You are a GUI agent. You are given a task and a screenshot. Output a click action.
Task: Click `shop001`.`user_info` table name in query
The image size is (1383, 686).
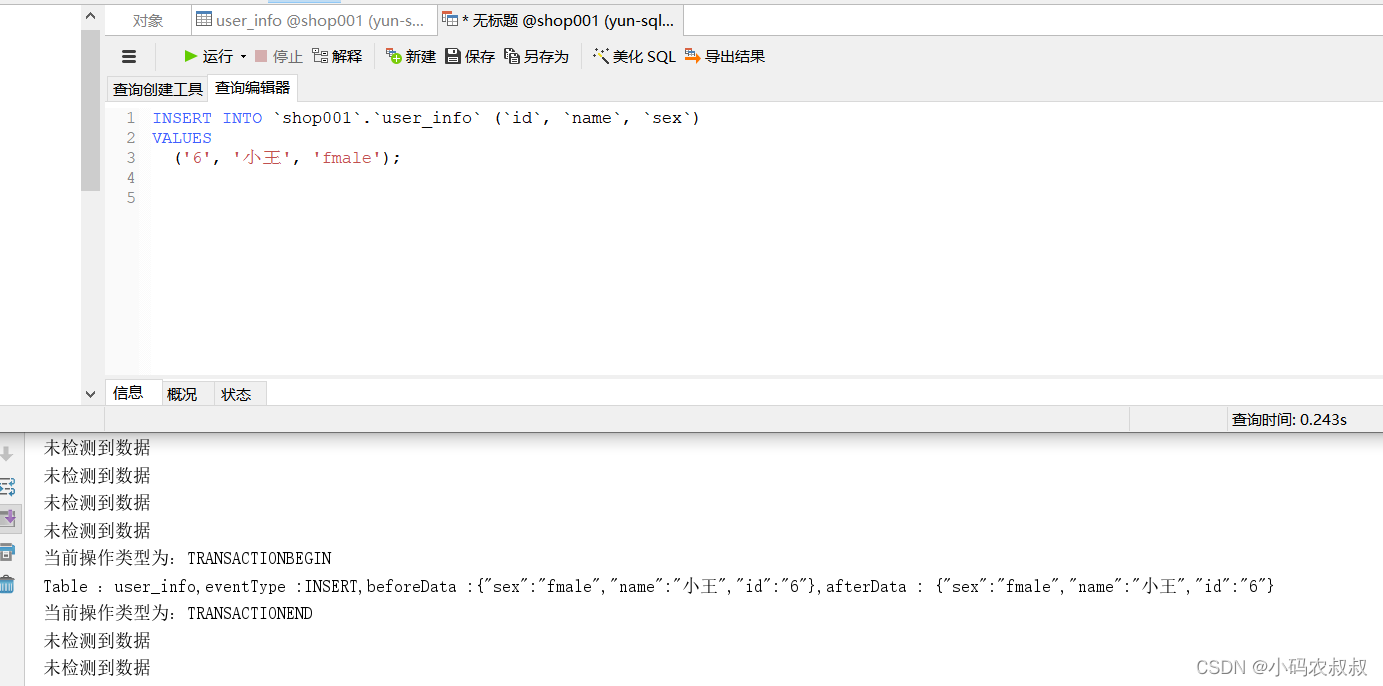click(x=378, y=118)
